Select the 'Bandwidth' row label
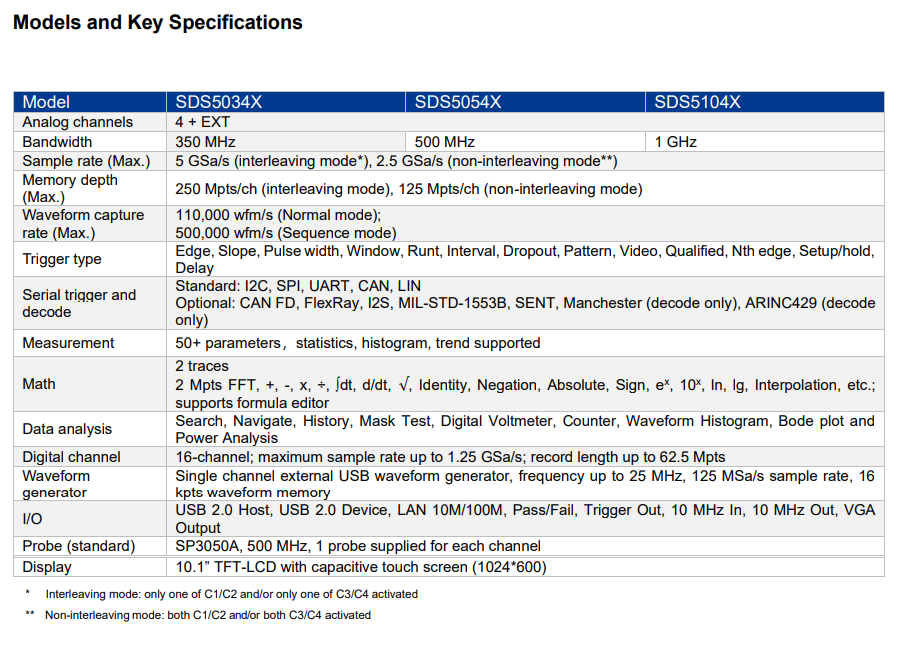This screenshot has height=658, width=903. (x=57, y=142)
